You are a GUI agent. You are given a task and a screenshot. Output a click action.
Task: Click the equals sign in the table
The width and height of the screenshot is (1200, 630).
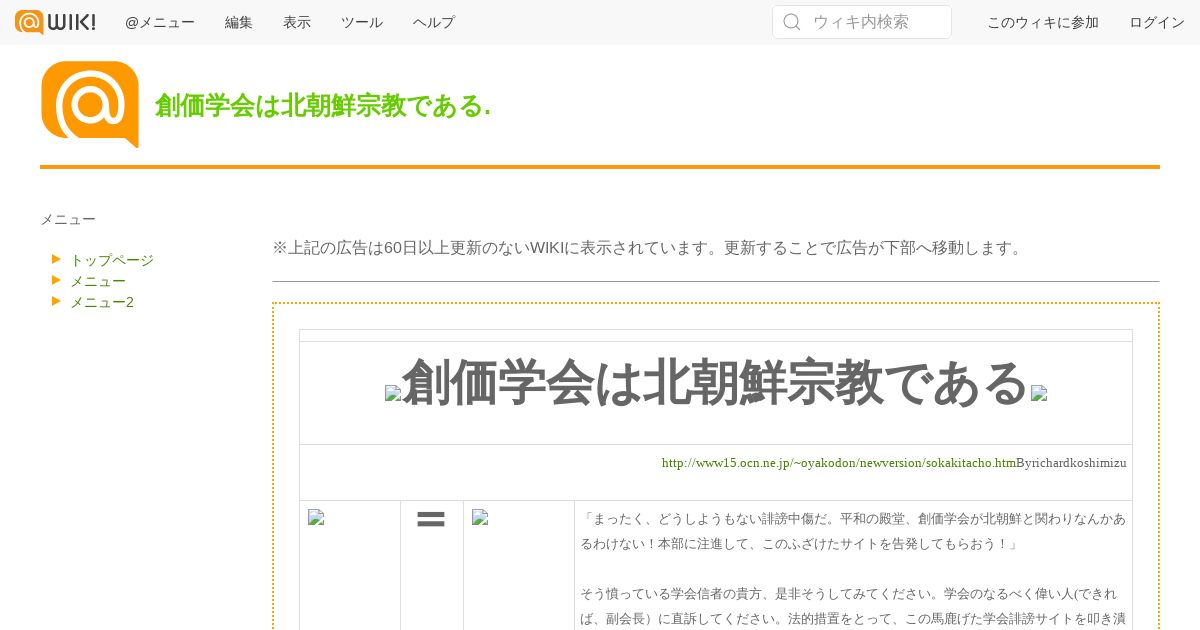click(x=431, y=519)
